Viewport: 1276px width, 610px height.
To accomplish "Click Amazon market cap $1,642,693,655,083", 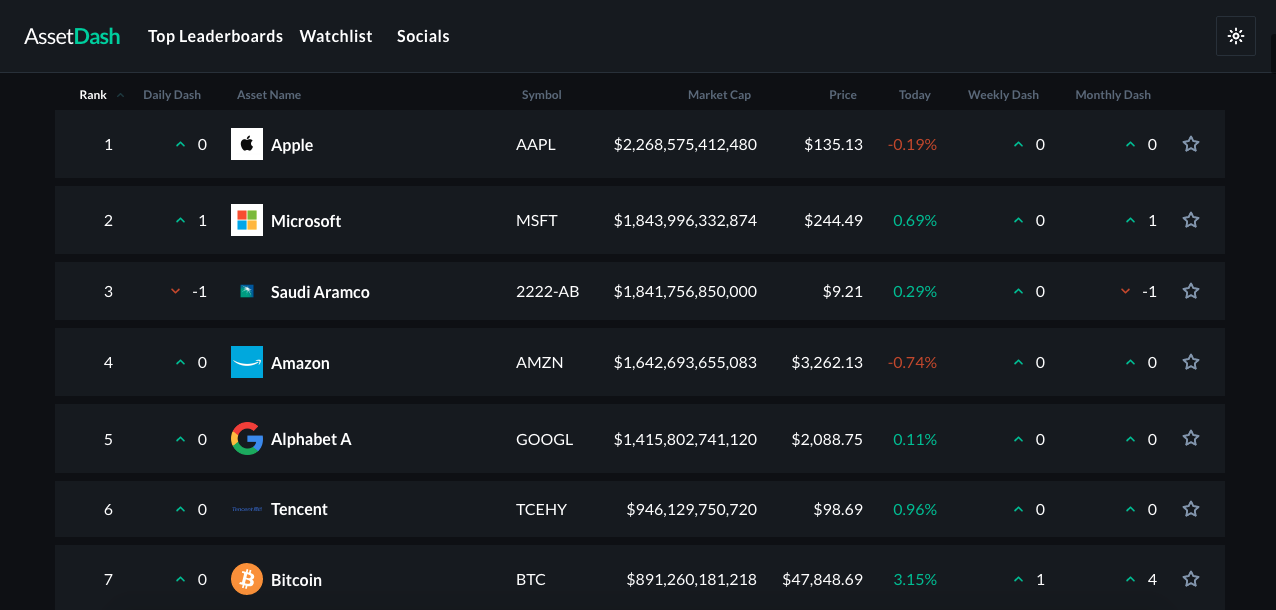I will (685, 362).
